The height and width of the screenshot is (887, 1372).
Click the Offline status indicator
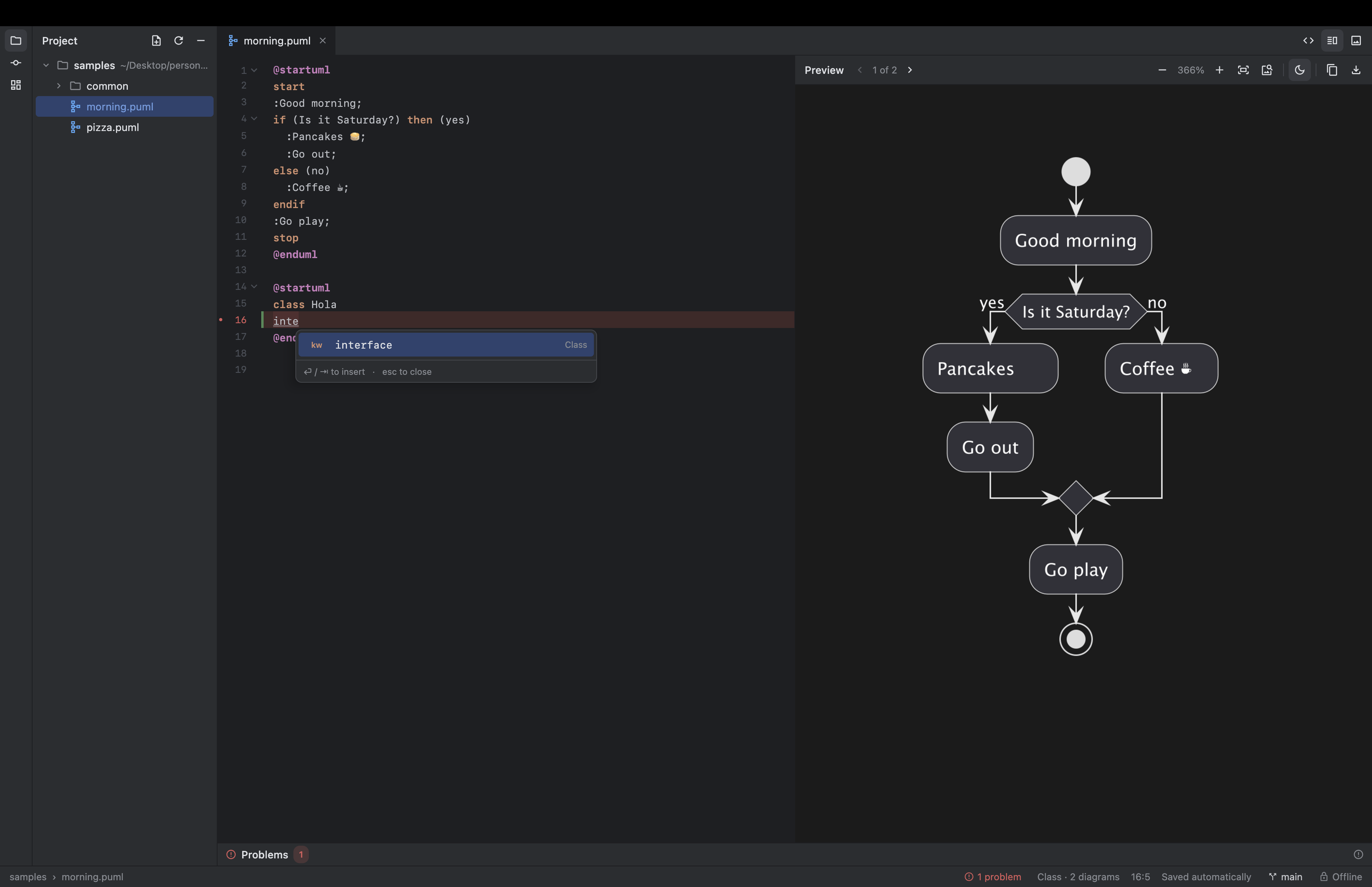tap(1341, 877)
